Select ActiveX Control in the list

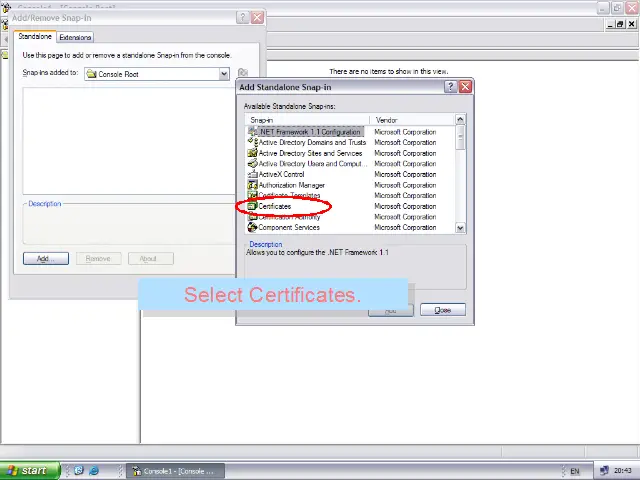282,174
